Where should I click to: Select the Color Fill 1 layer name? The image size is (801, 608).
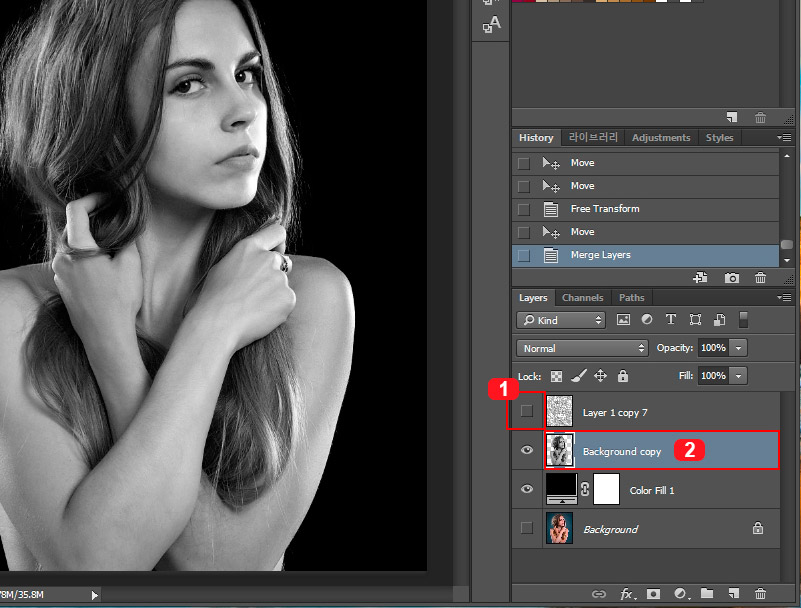pyautogui.click(x=652, y=490)
